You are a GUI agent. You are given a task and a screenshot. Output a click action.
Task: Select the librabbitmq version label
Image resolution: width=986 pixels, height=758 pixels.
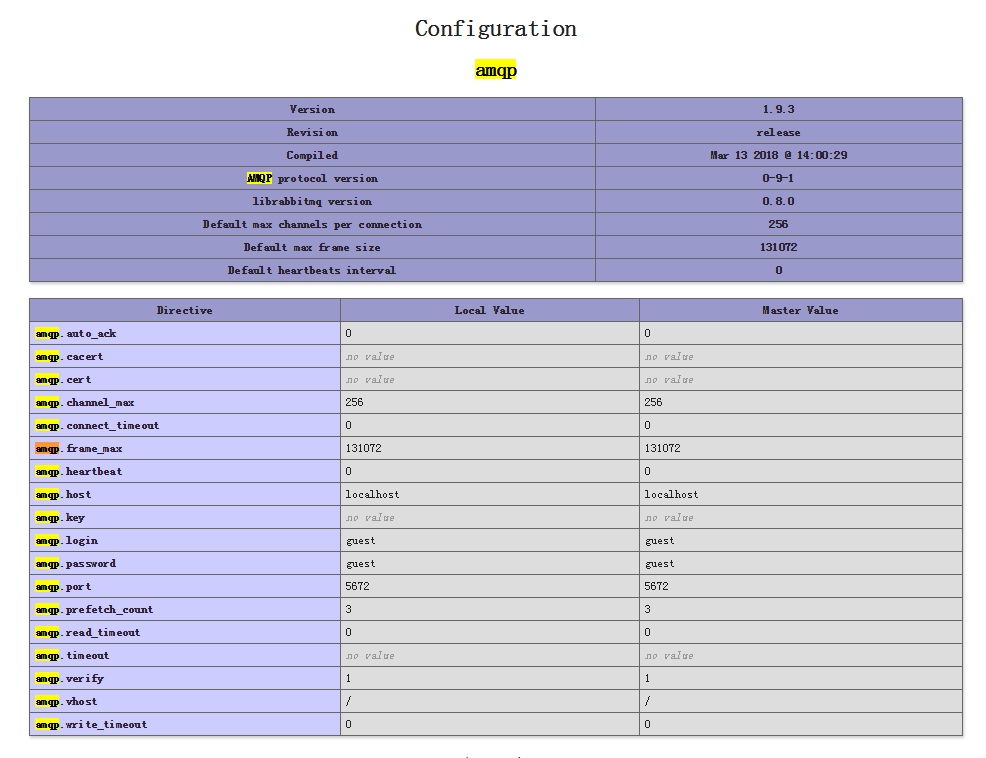click(312, 201)
